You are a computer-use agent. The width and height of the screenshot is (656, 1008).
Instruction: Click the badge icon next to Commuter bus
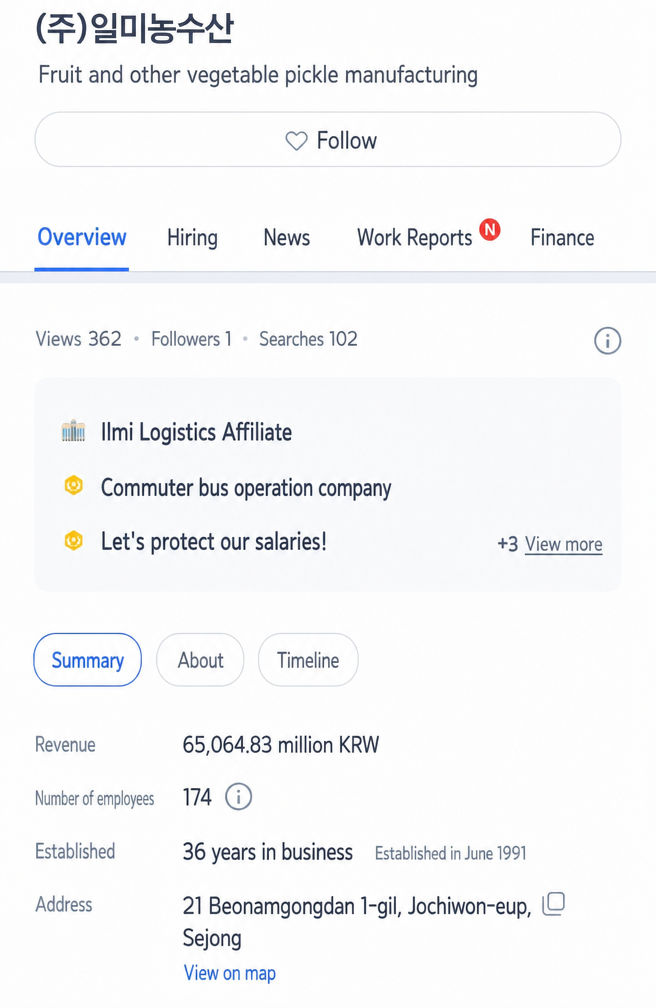click(73, 485)
